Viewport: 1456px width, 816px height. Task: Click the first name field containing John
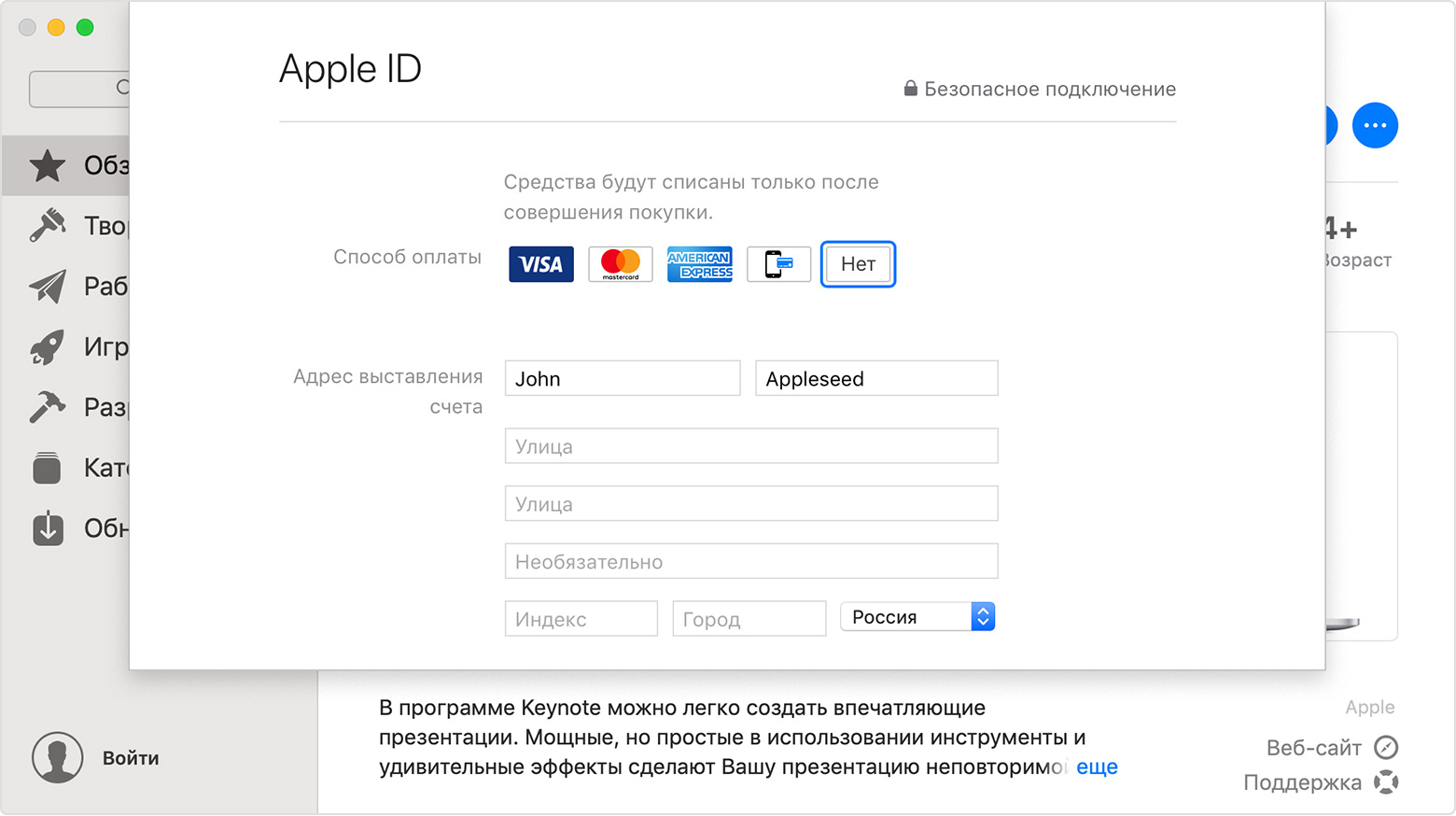pyautogui.click(x=622, y=379)
